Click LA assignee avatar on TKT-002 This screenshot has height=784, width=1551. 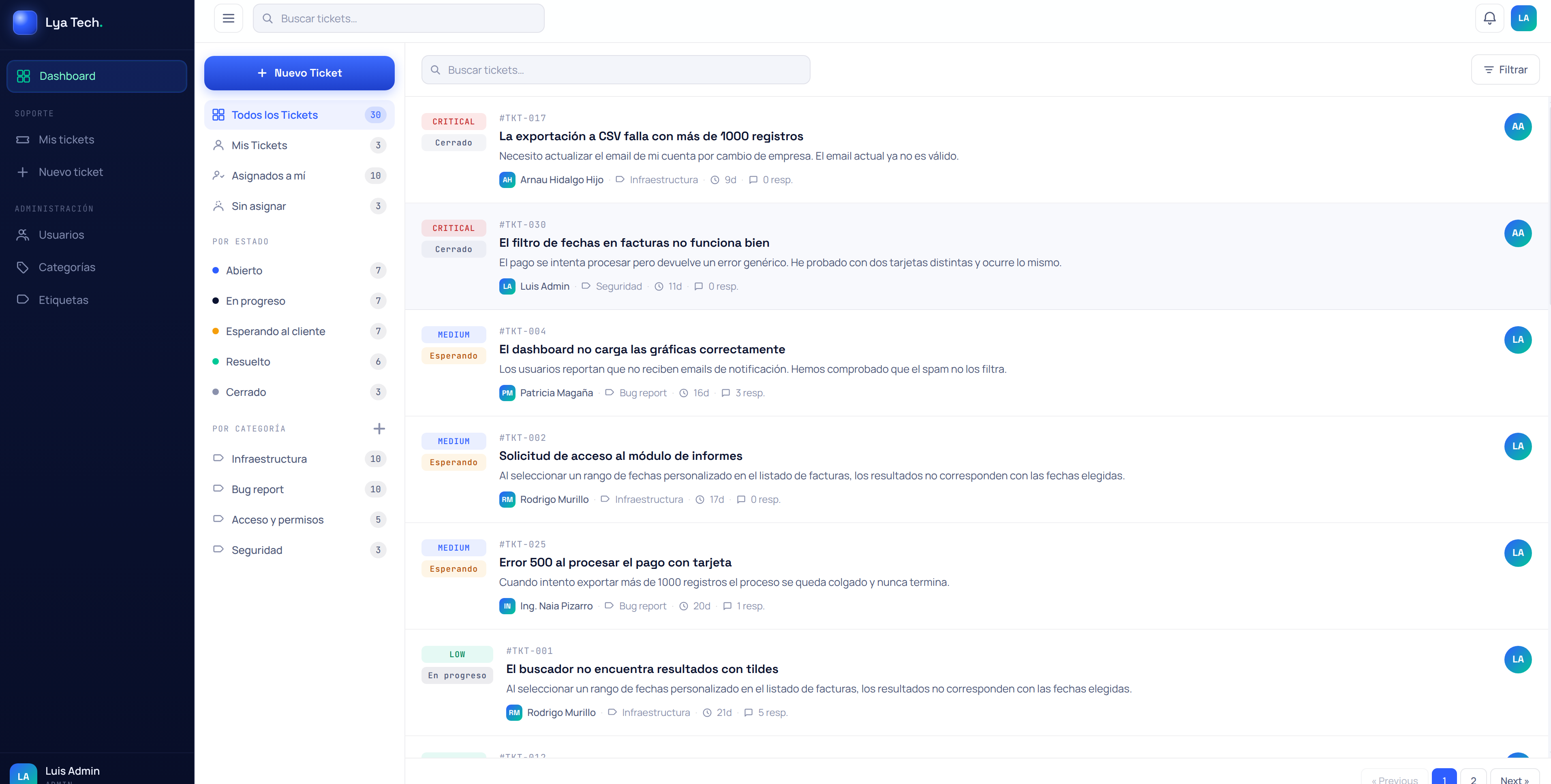(1517, 446)
